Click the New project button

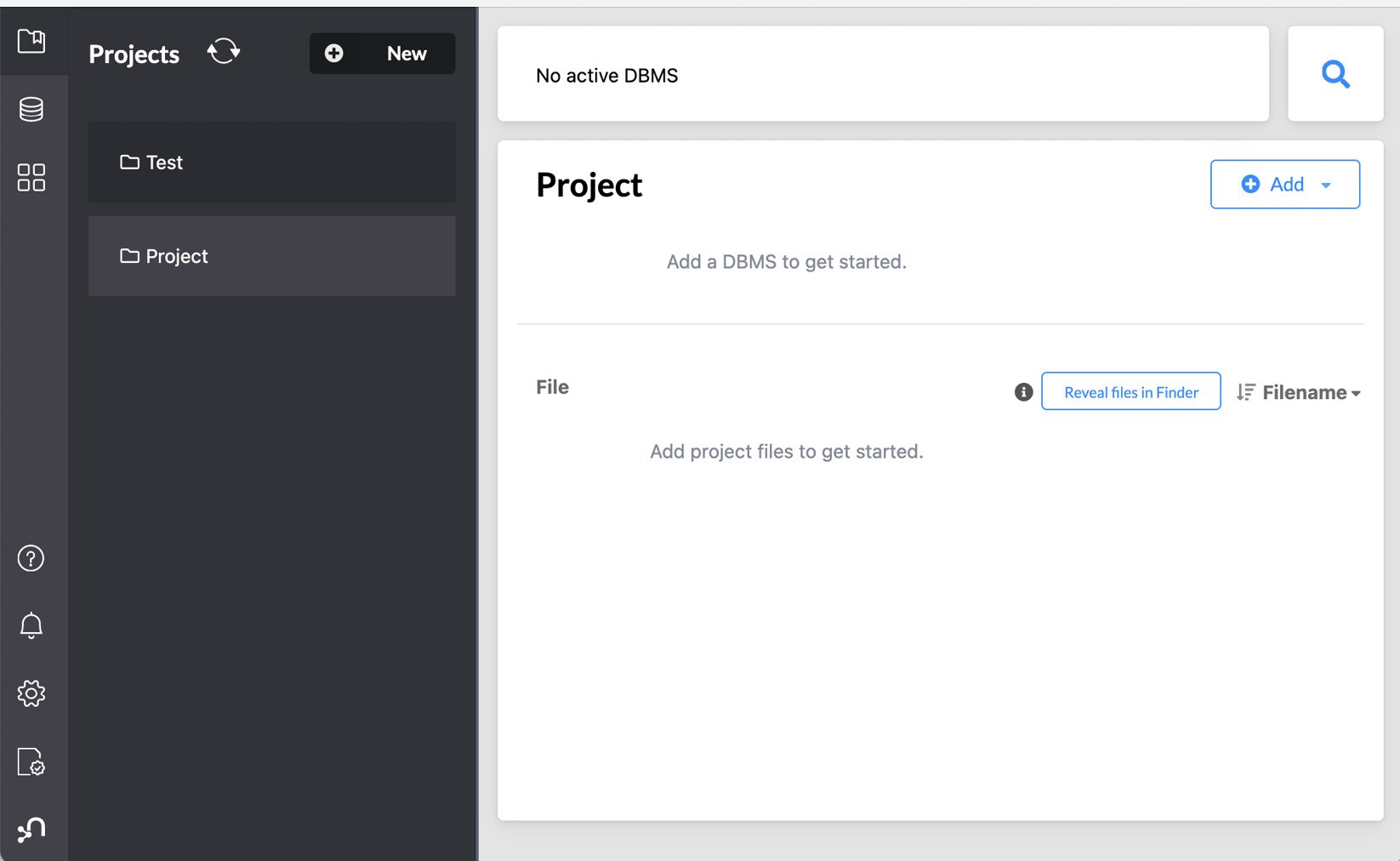382,54
